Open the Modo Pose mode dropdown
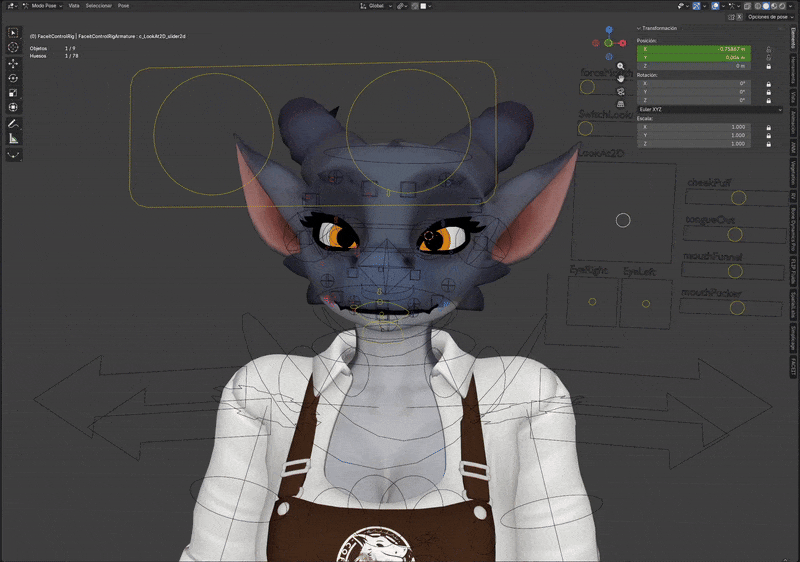 coord(43,6)
